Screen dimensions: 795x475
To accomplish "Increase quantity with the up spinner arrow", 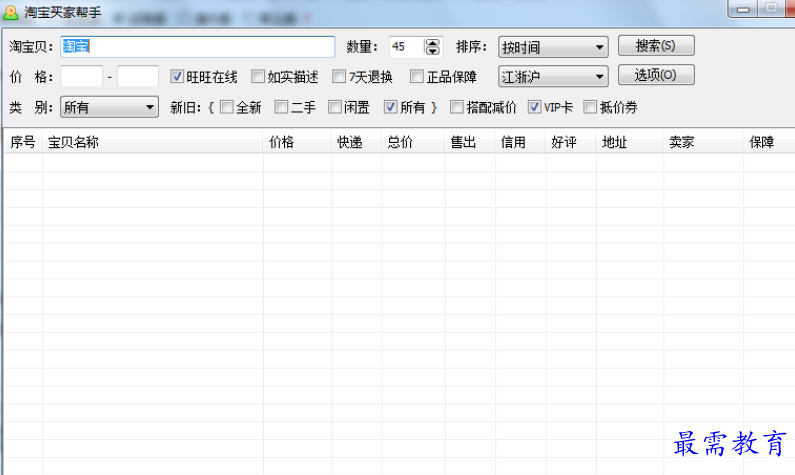I will point(432,43).
